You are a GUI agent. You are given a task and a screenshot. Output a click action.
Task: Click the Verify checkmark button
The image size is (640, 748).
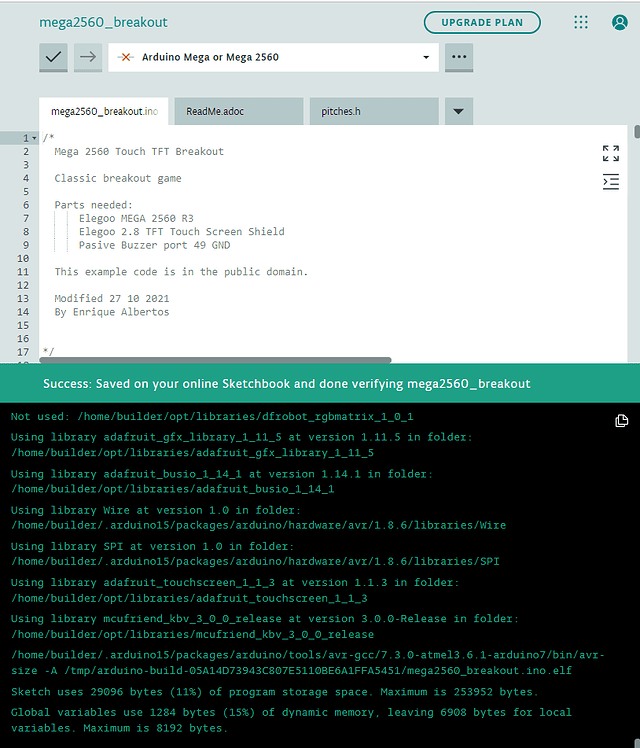coord(53,57)
